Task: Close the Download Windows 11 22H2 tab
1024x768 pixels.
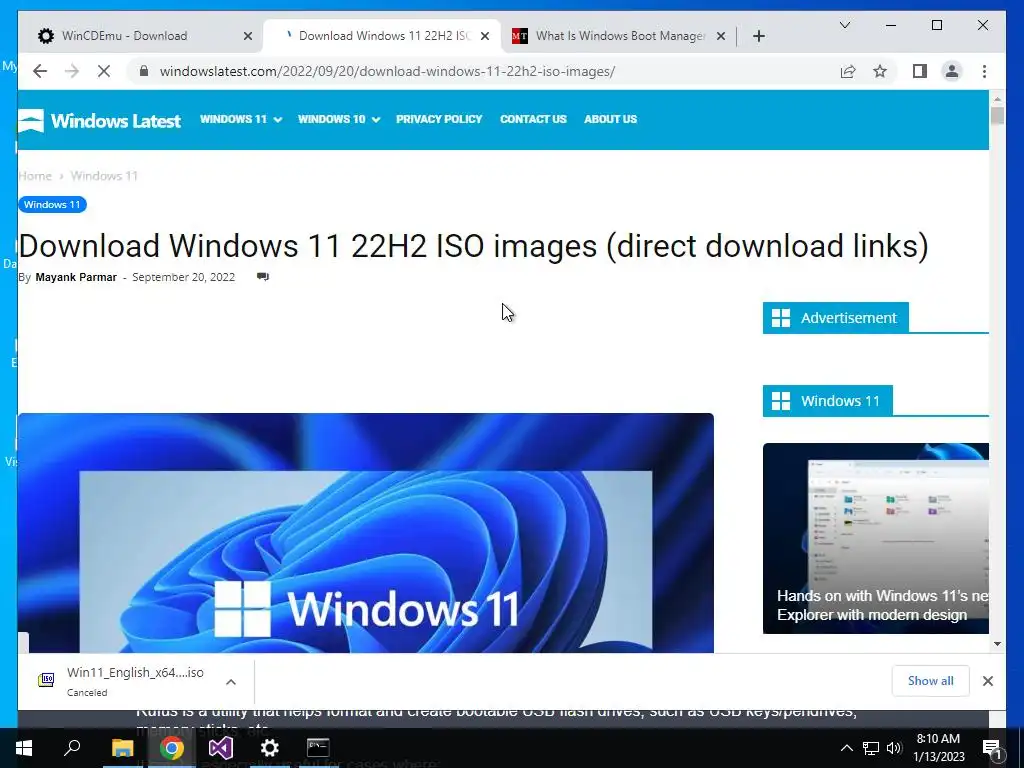Action: (485, 36)
